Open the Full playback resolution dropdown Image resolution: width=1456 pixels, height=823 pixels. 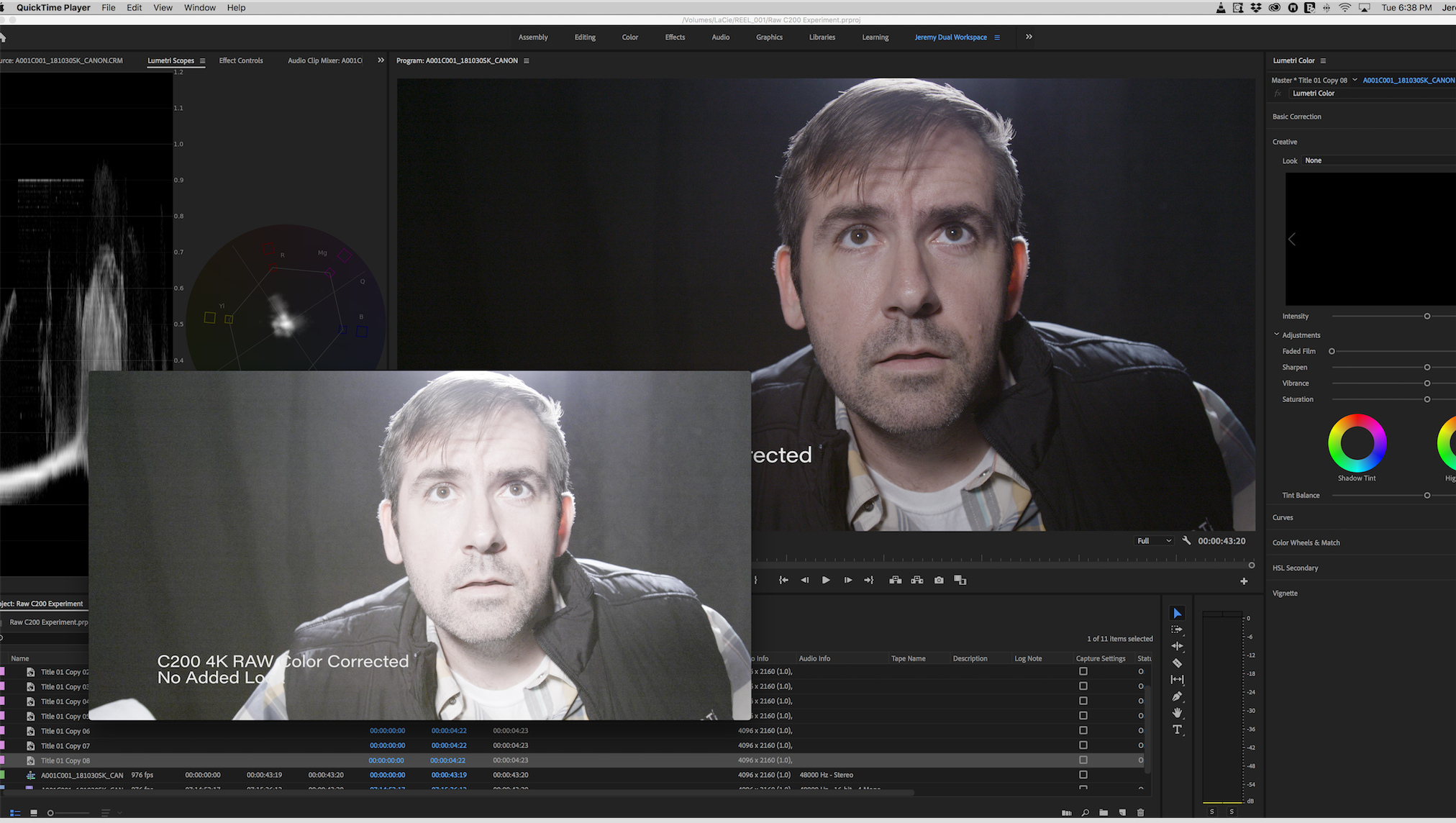click(x=1154, y=540)
